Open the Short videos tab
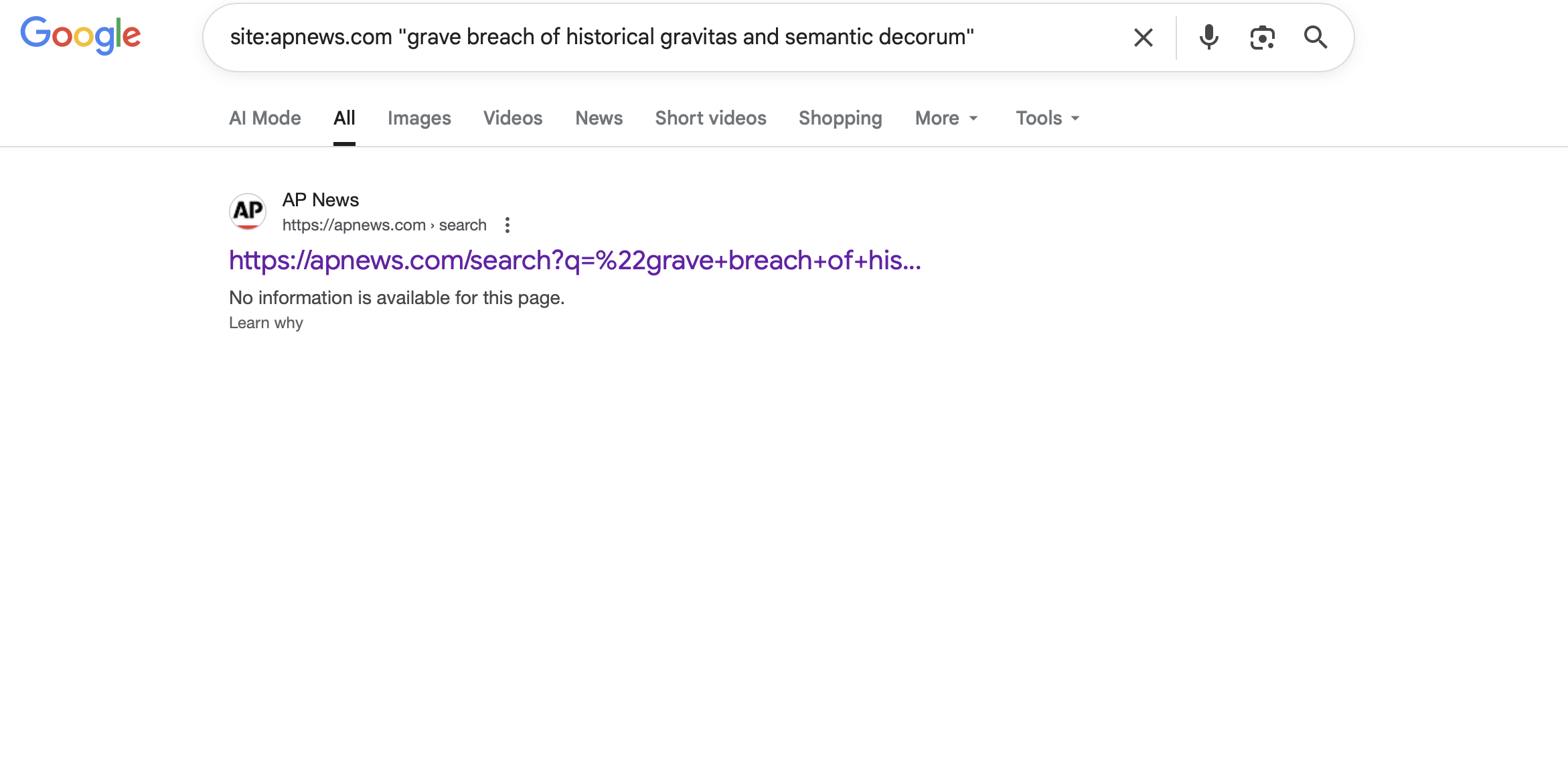The image size is (1568, 781). (710, 118)
